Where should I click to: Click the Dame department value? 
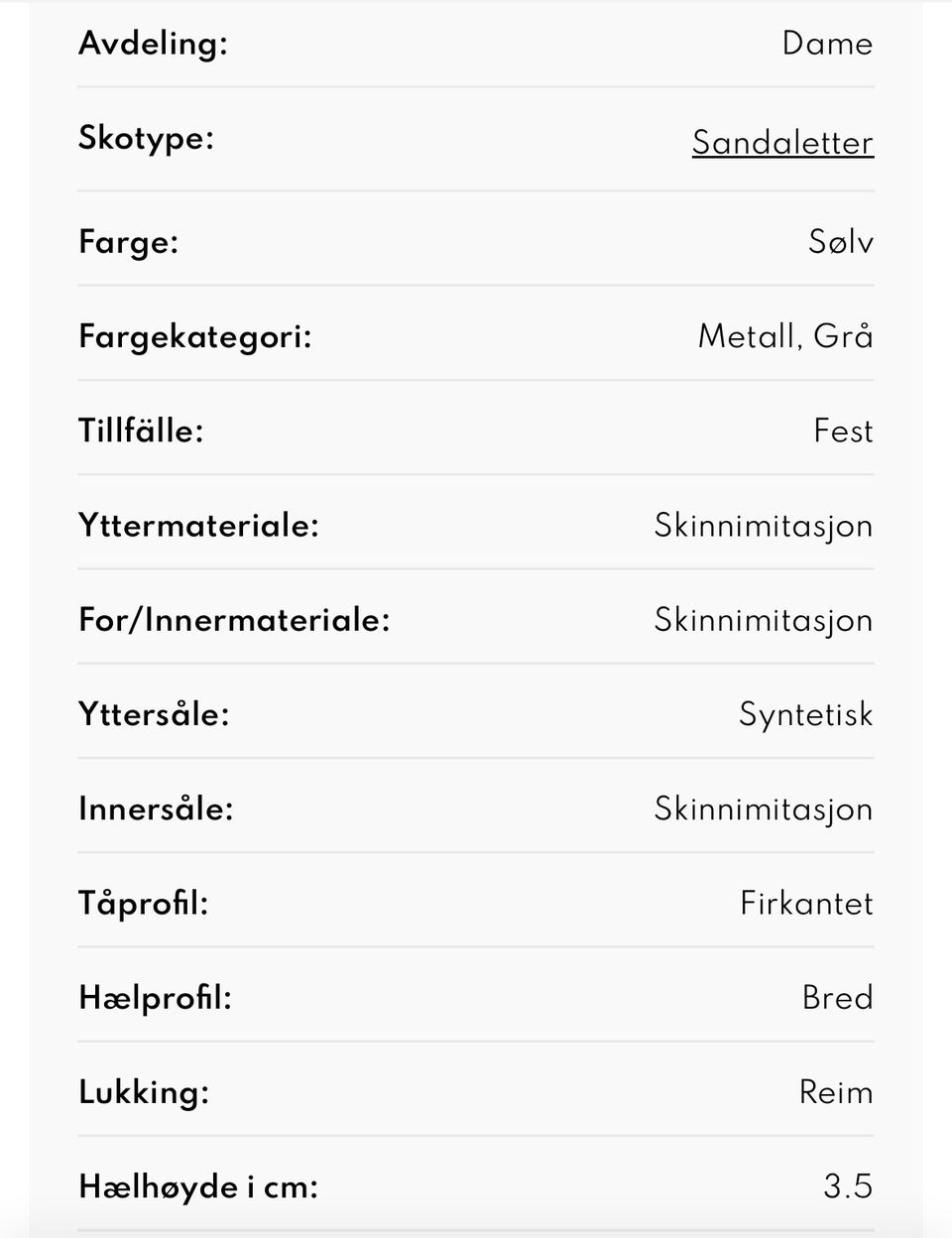click(x=827, y=44)
